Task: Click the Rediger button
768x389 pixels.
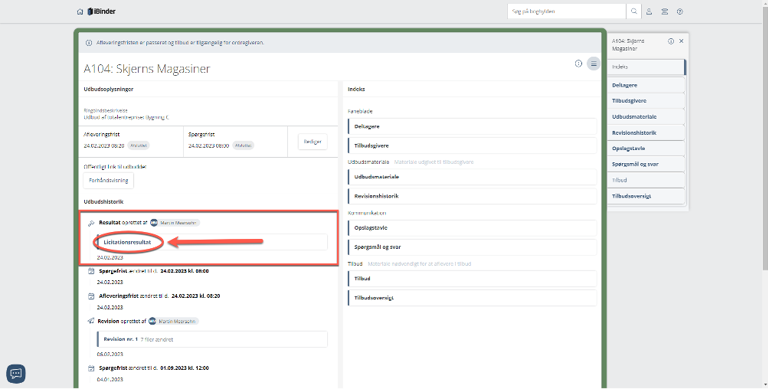Action: 312,142
